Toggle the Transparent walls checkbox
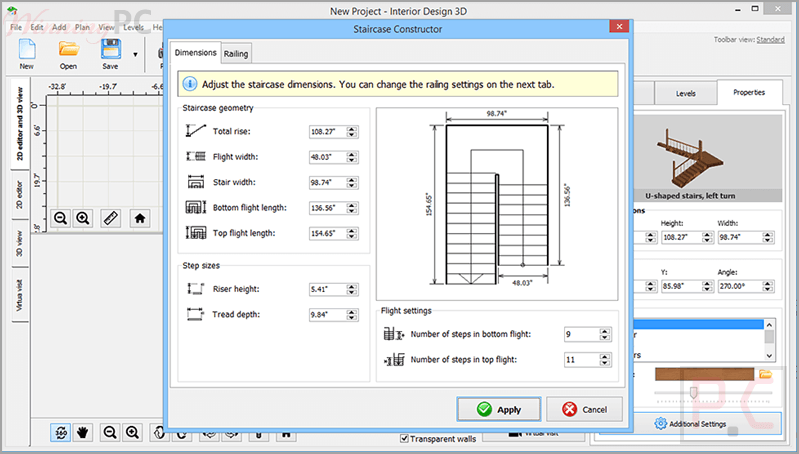This screenshot has width=799, height=454. (x=404, y=438)
